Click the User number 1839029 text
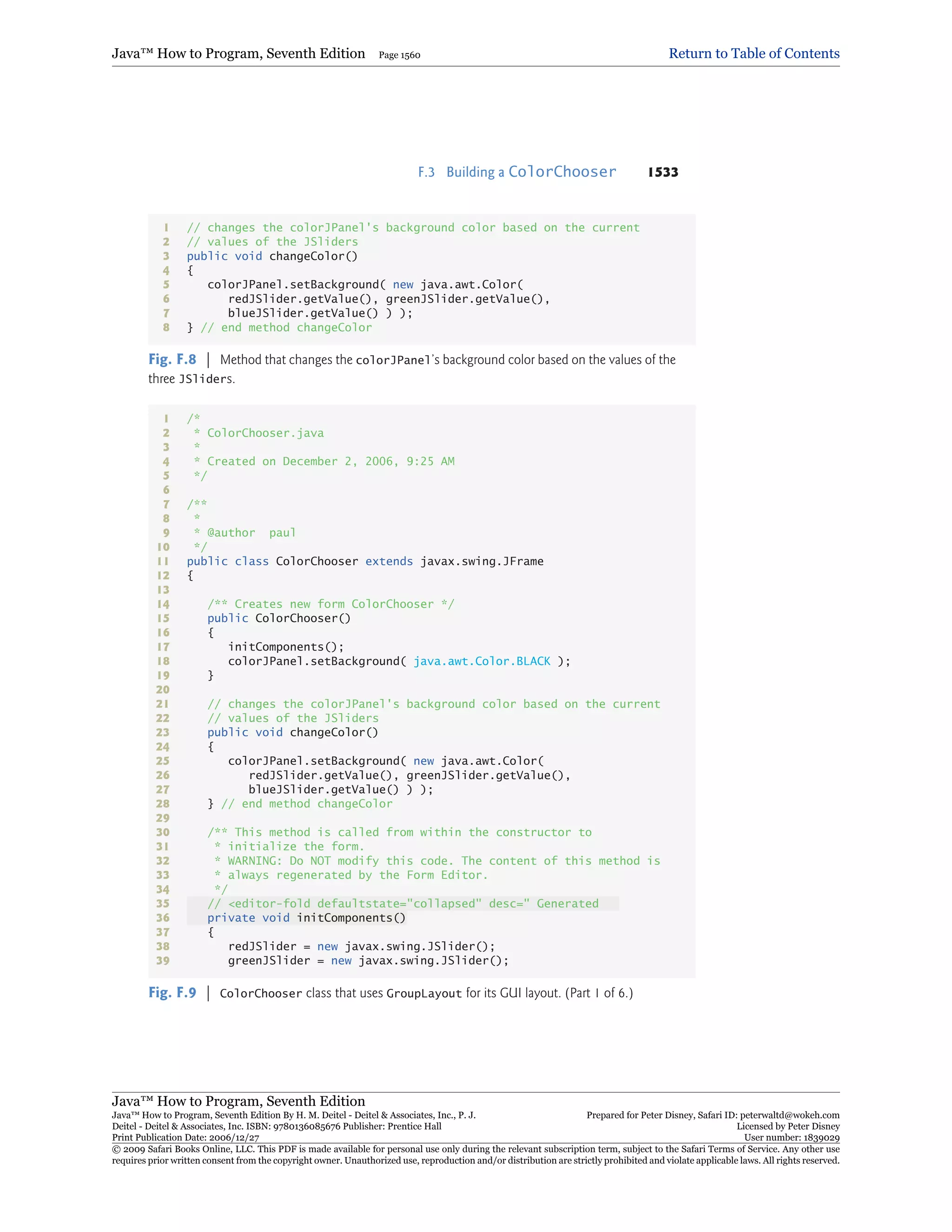The image size is (952, 1232). click(x=791, y=1138)
